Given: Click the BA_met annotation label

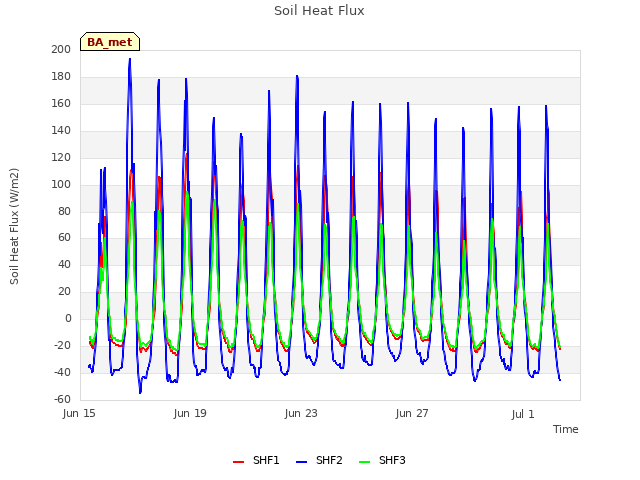Looking at the screenshot, I should pyautogui.click(x=110, y=42).
